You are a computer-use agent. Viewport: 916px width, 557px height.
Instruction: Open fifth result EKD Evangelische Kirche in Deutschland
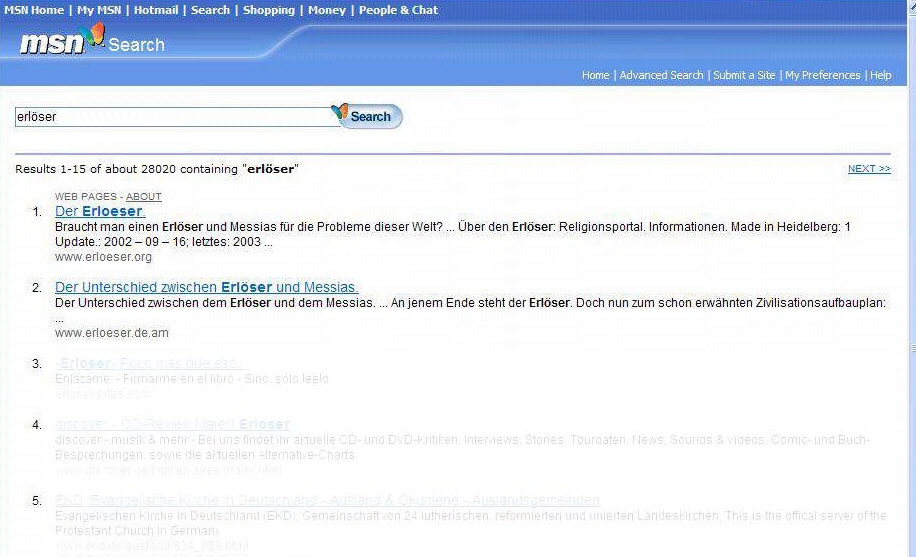(x=327, y=500)
